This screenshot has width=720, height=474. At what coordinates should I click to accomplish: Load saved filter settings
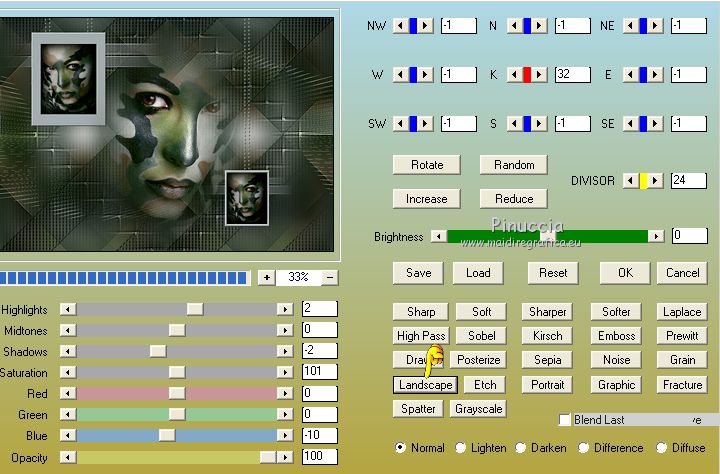478,273
